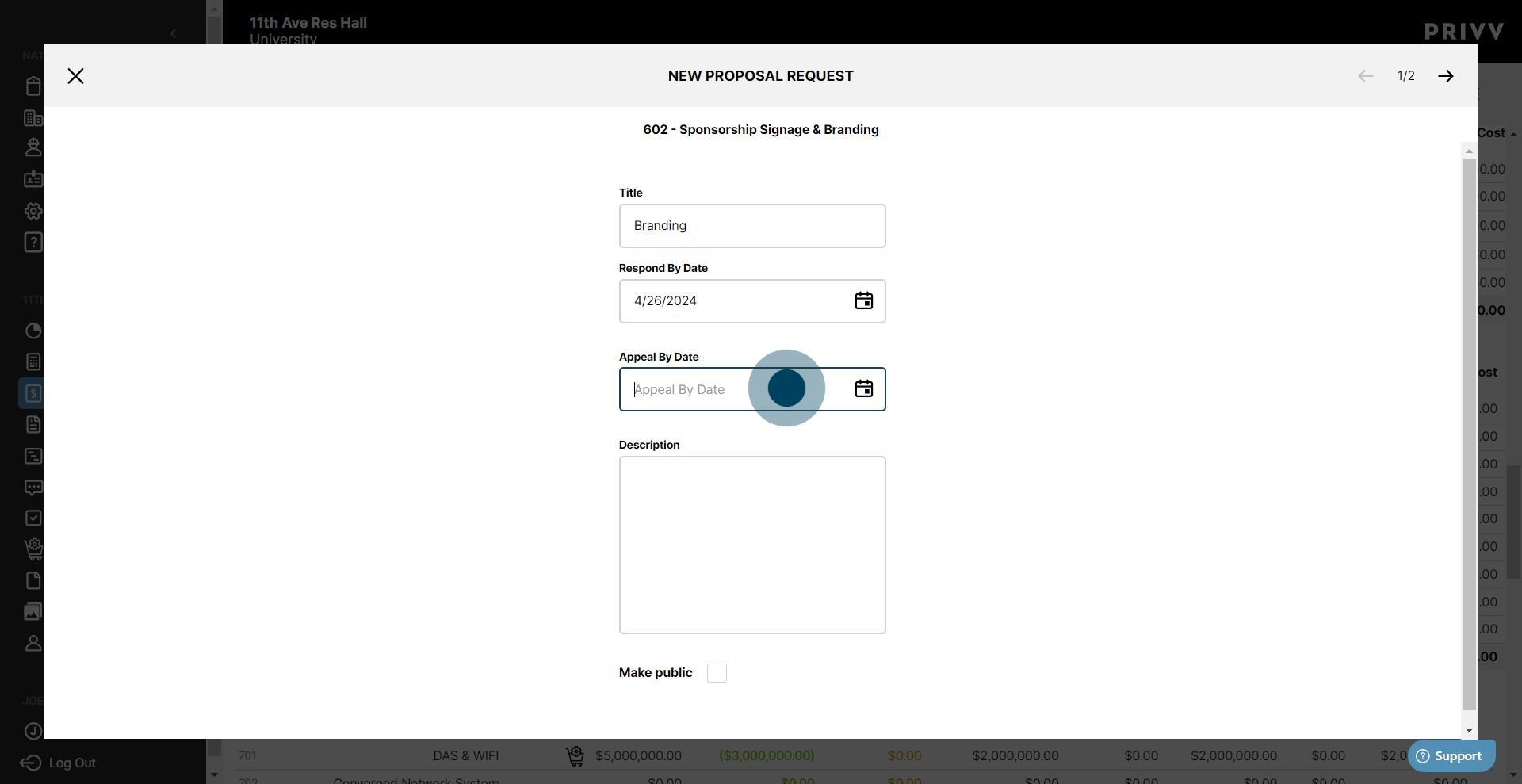This screenshot has width=1522, height=784.
Task: Open the clipboard icon in sidebar
Action: 33,86
